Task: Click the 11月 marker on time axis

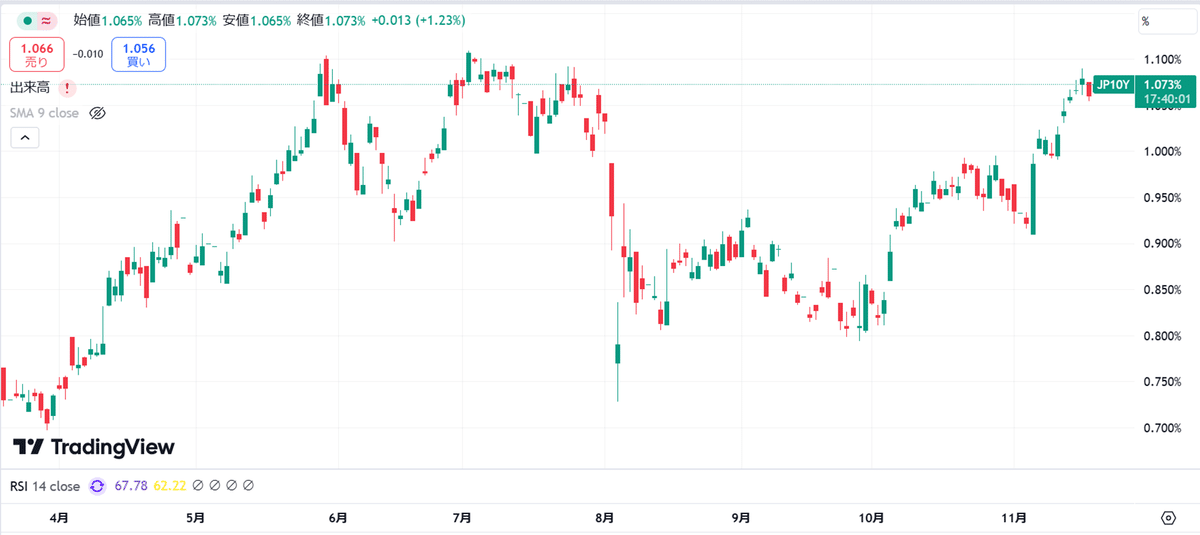Action: pyautogui.click(x=1014, y=518)
